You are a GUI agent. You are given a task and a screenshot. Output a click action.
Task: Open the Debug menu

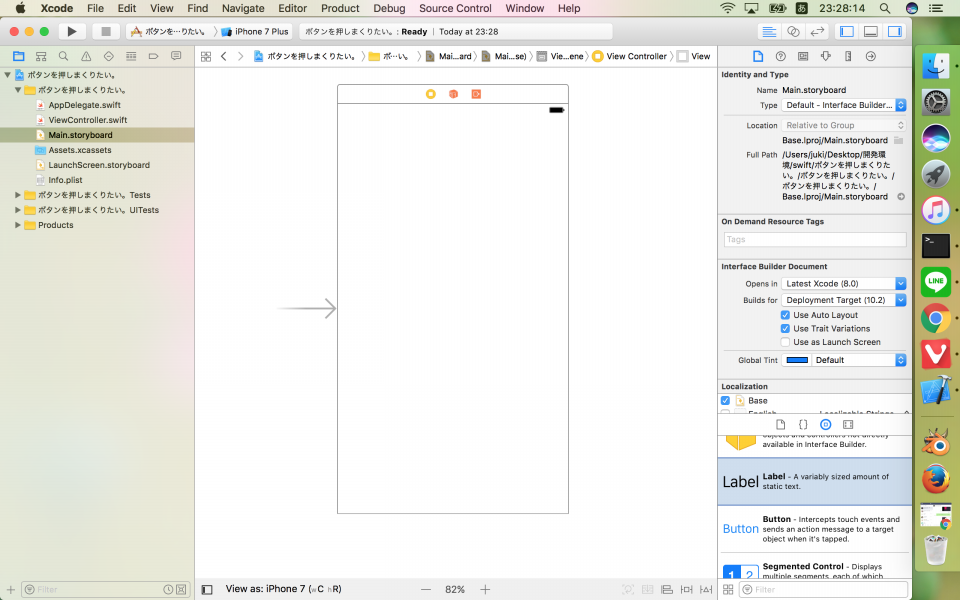pos(389,8)
